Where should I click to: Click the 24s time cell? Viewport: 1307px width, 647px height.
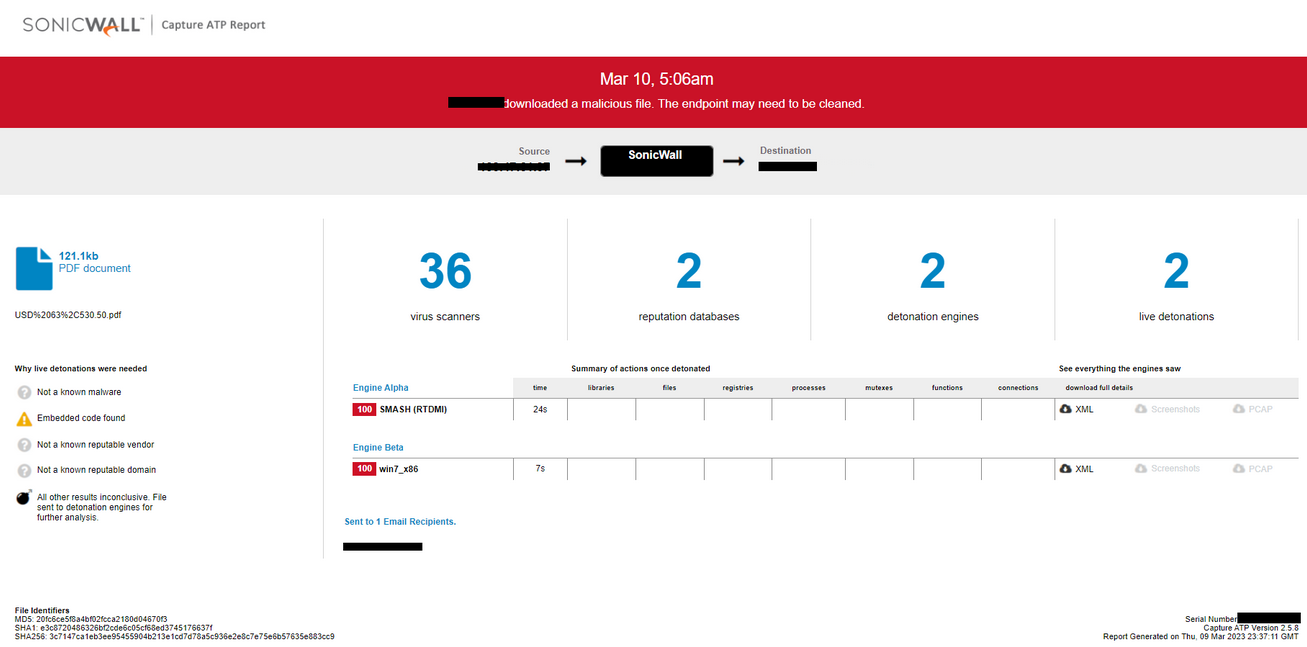click(540, 409)
